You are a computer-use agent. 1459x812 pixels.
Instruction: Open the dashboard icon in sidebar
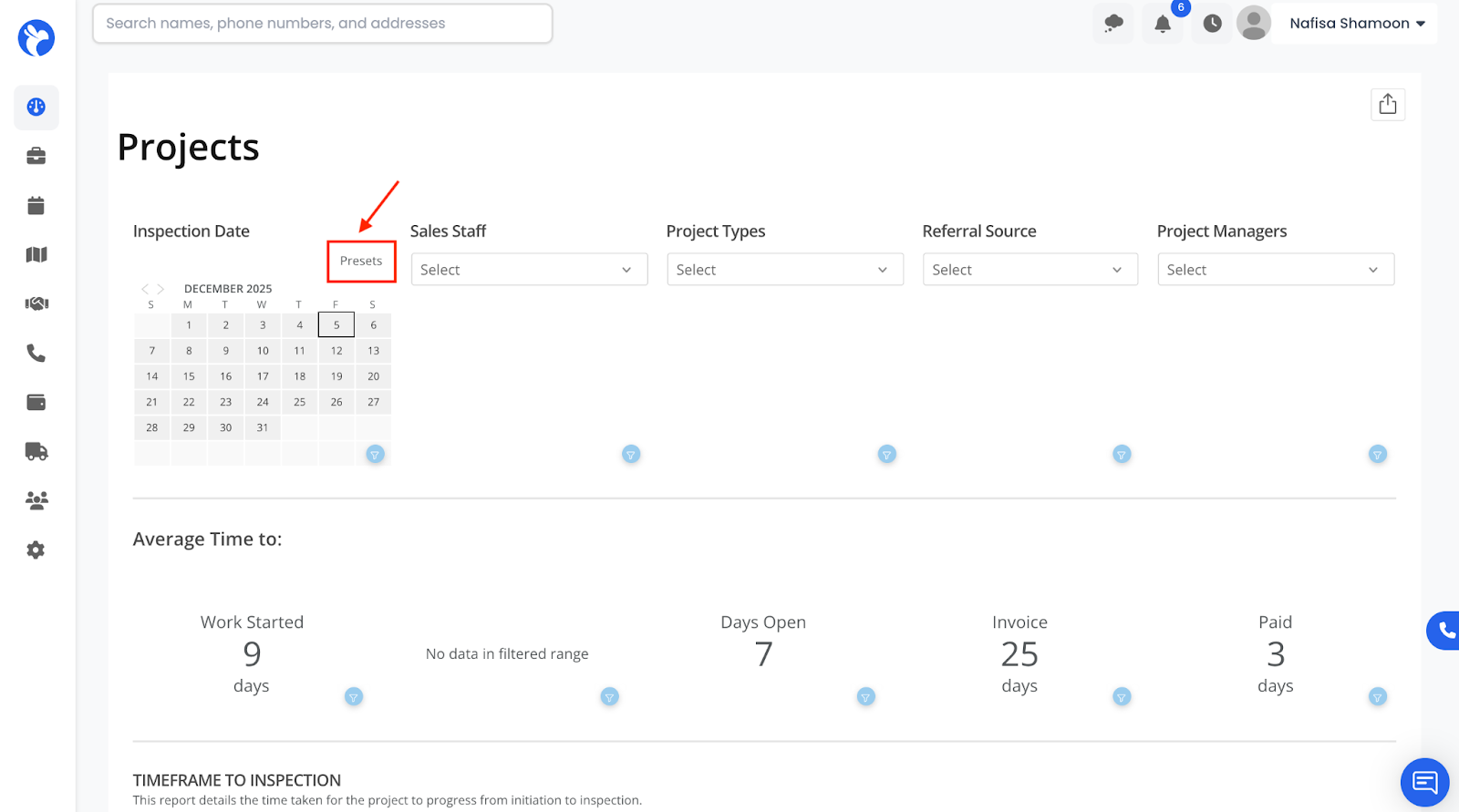pyautogui.click(x=36, y=108)
